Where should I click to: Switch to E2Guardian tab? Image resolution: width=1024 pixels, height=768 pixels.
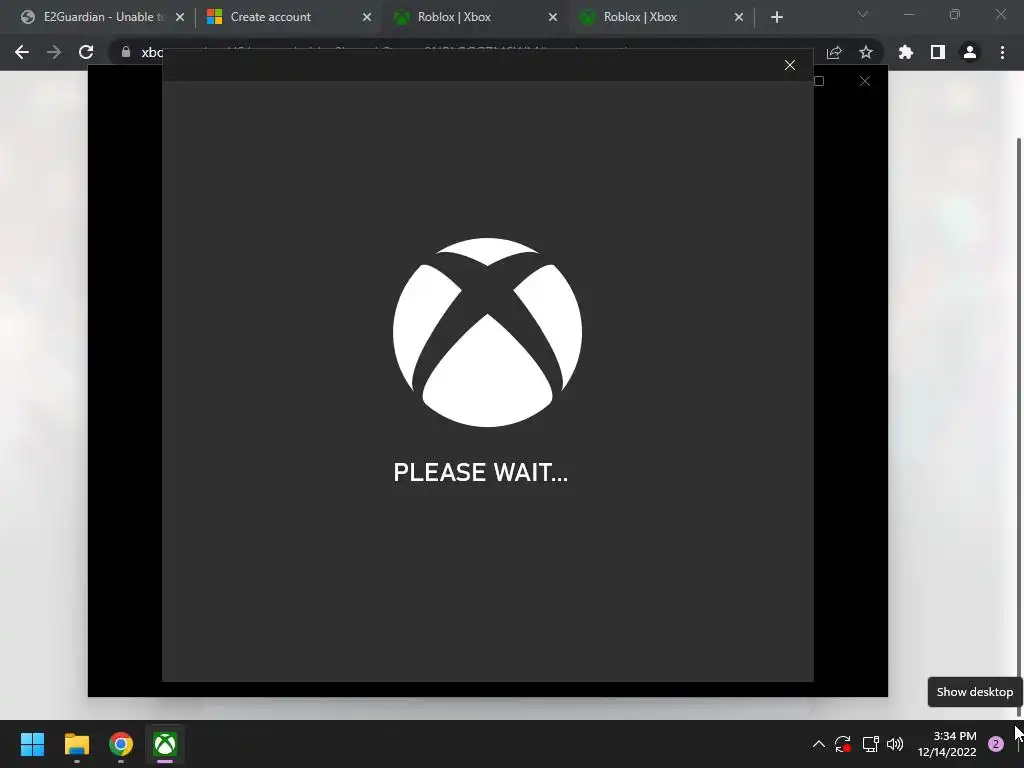[x=103, y=17]
